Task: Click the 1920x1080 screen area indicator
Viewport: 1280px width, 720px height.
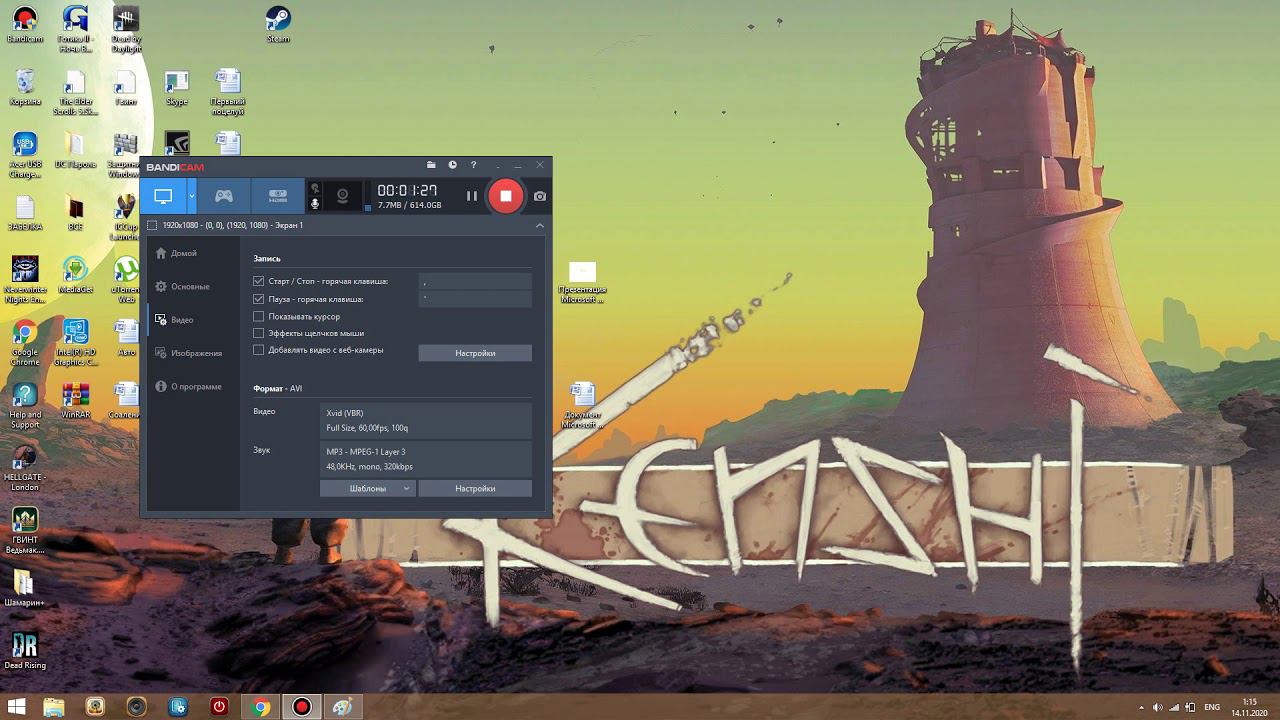Action: point(225,225)
